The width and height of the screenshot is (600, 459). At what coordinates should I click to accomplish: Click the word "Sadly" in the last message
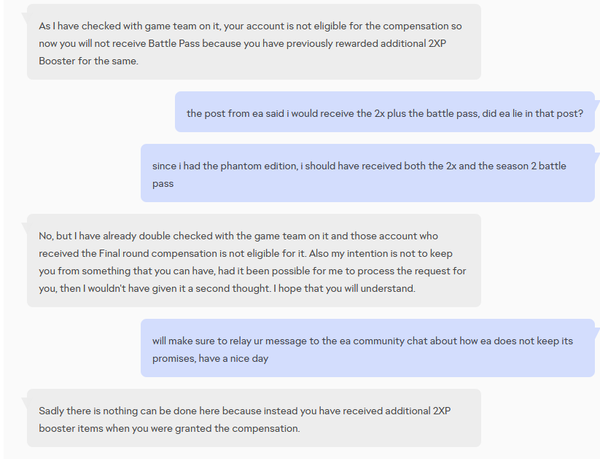click(54, 410)
